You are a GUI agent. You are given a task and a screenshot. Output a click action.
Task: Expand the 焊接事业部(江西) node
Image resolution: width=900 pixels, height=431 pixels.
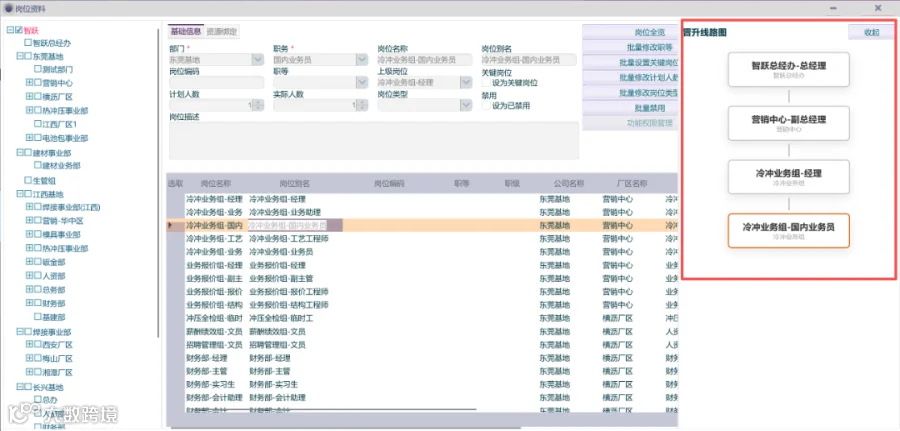[x=29, y=207]
